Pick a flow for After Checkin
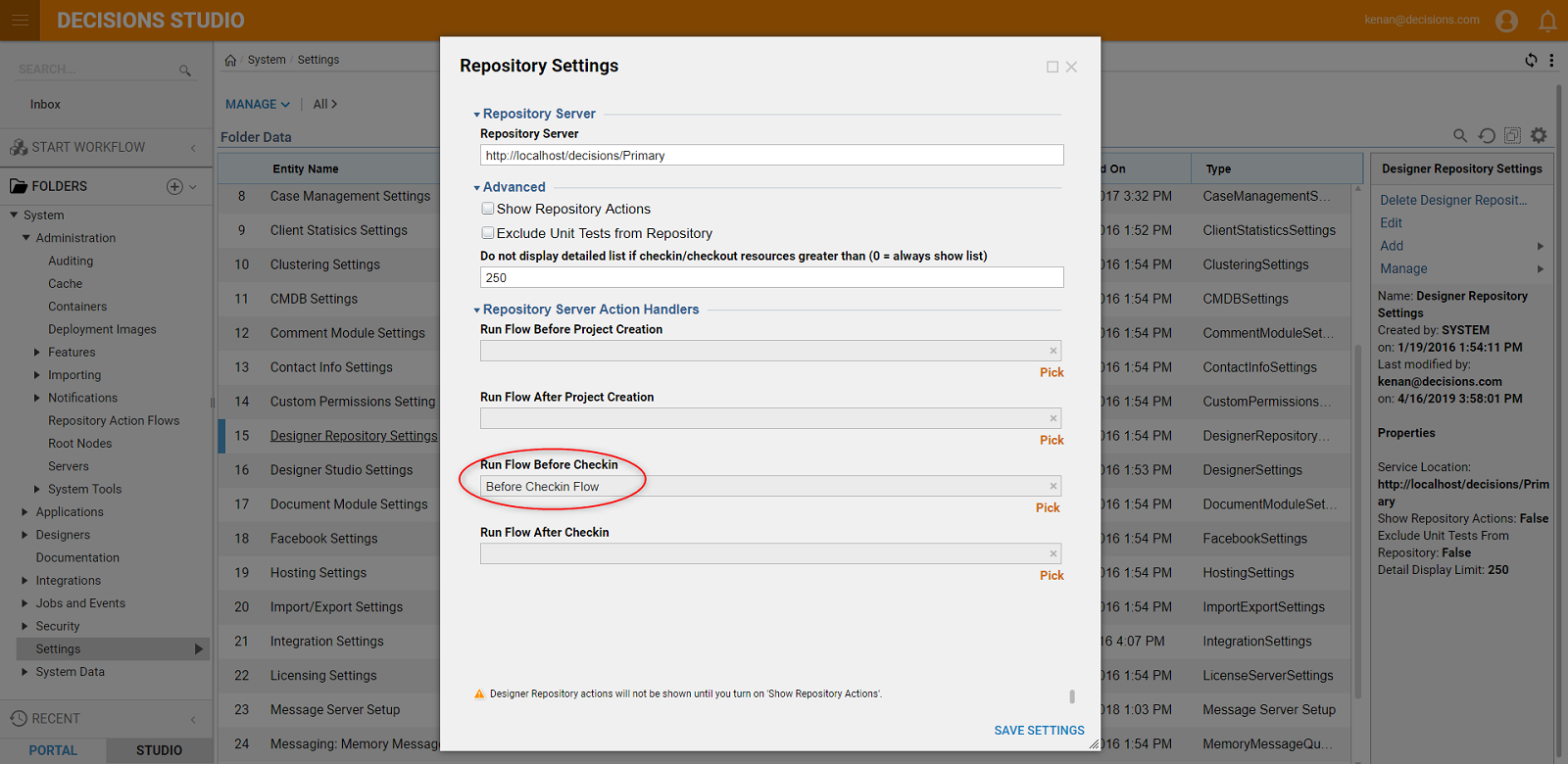 1052,575
